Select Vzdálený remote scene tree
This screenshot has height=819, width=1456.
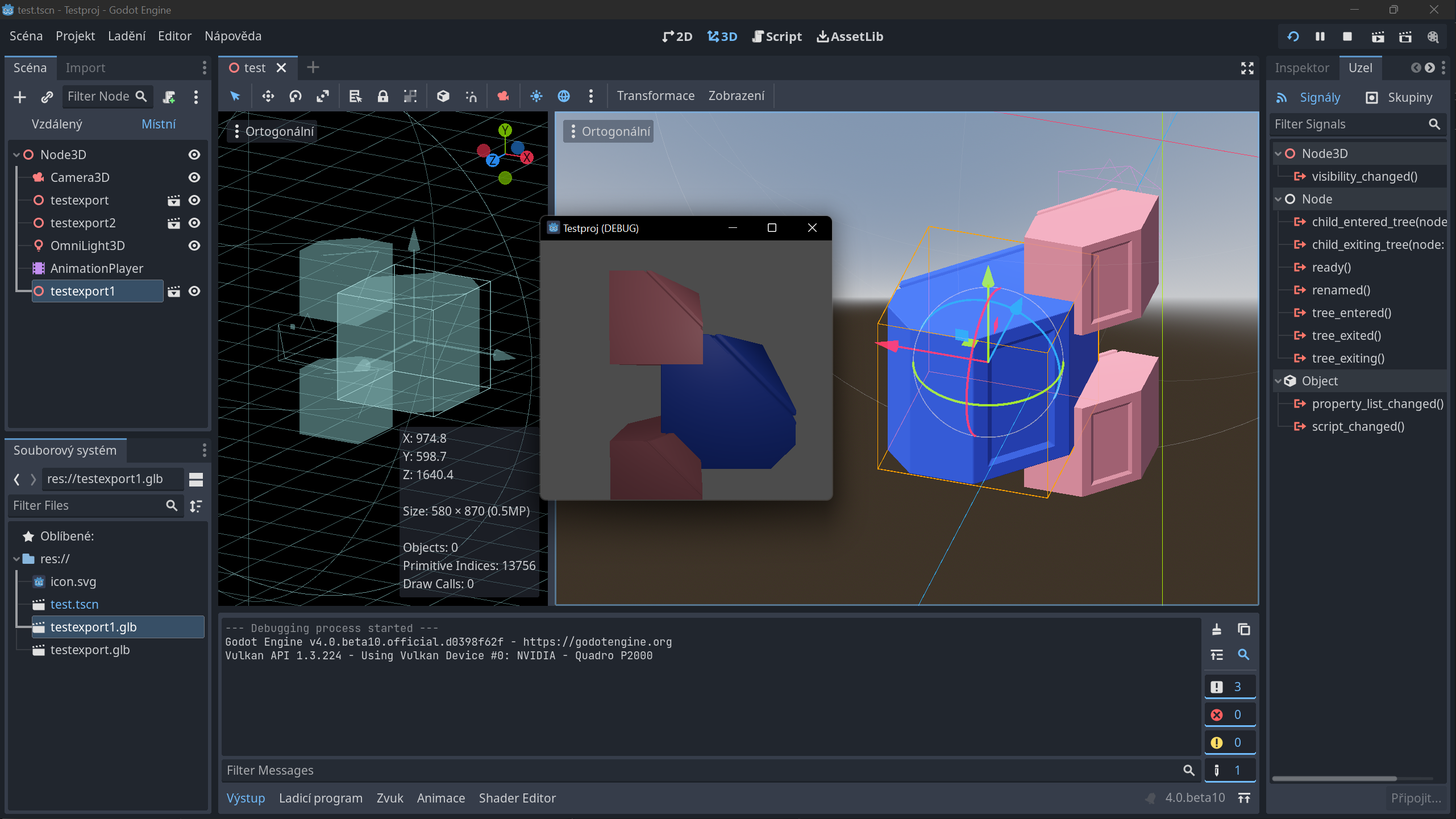click(57, 124)
